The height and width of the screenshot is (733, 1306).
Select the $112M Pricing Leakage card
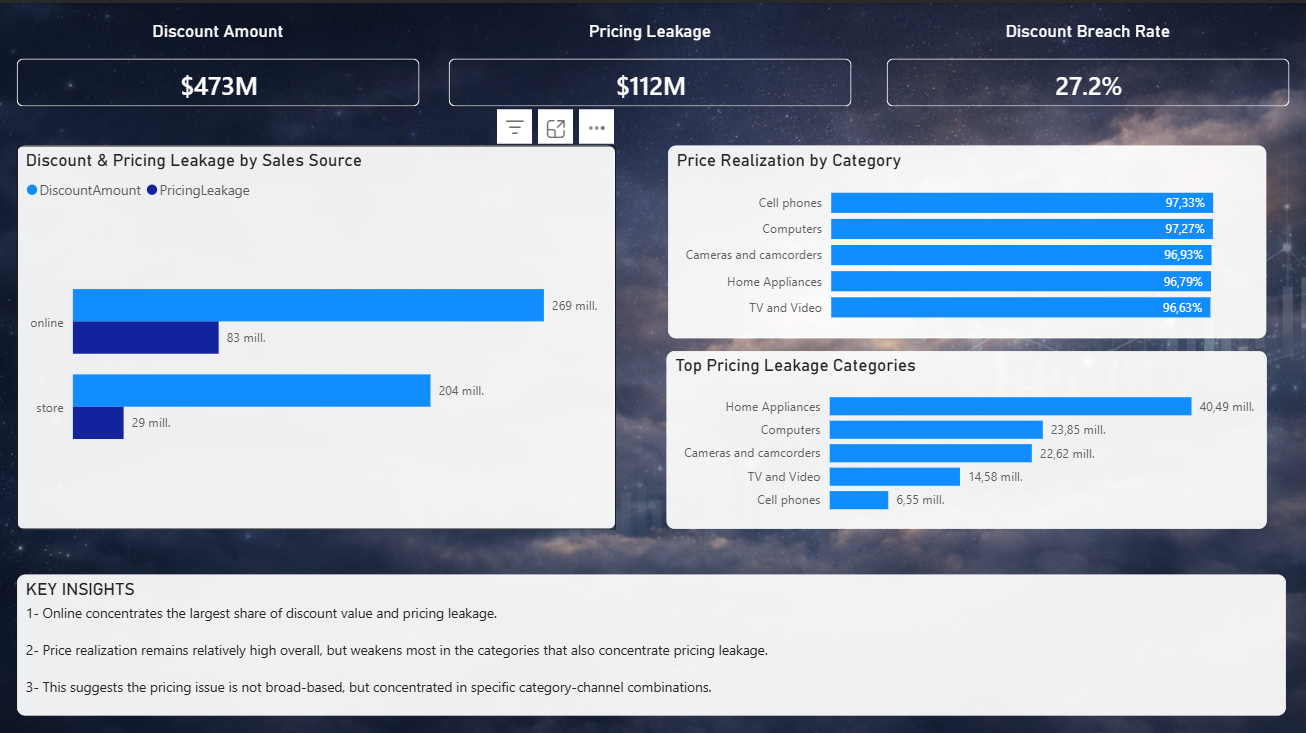tap(649, 83)
